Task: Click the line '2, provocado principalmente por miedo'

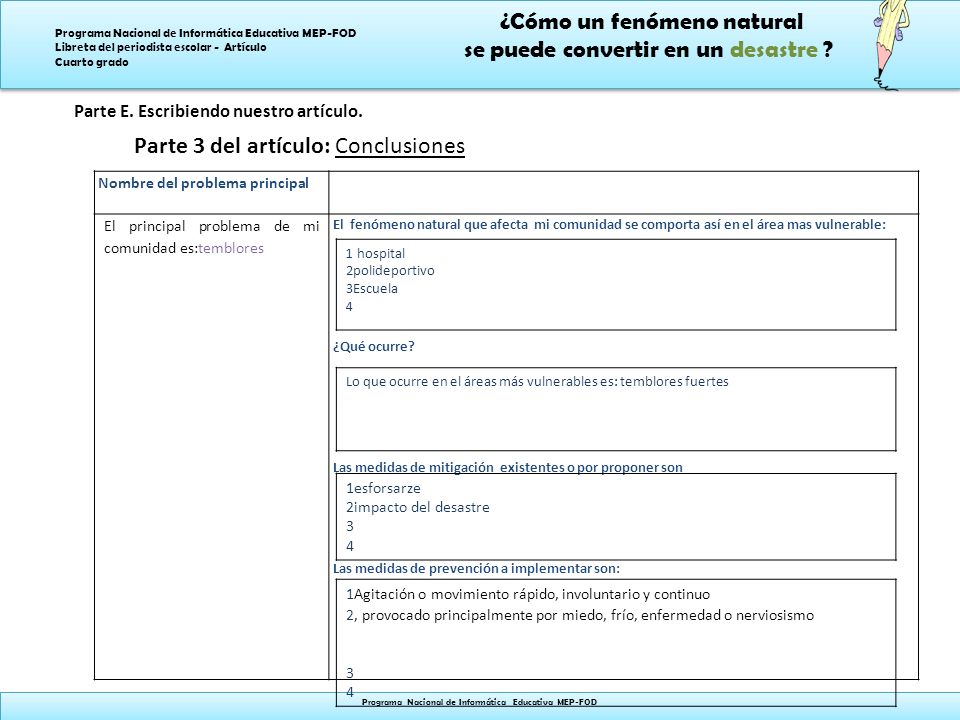Action: [580, 615]
